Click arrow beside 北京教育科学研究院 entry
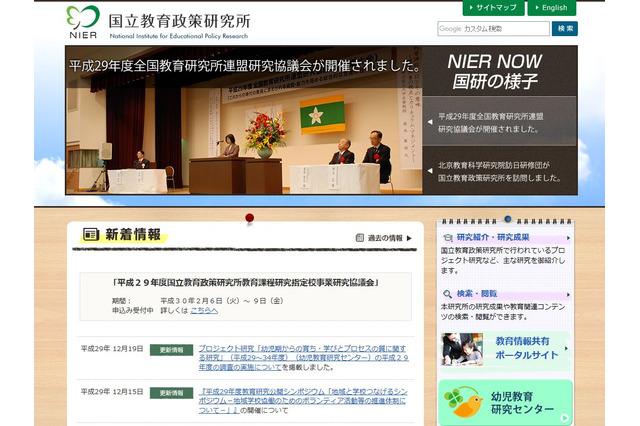 (x=430, y=171)
